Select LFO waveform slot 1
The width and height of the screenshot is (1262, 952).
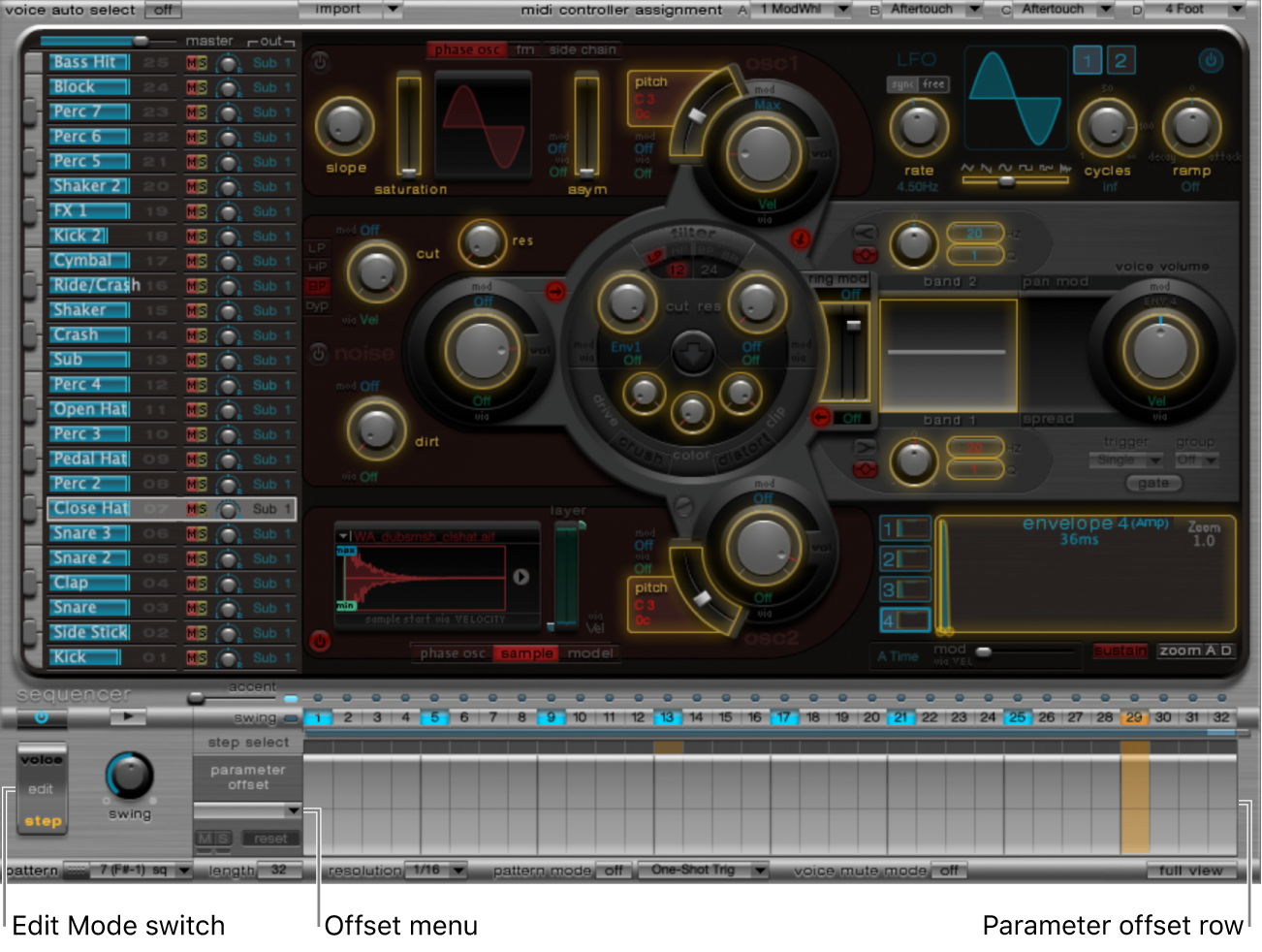click(x=1087, y=60)
